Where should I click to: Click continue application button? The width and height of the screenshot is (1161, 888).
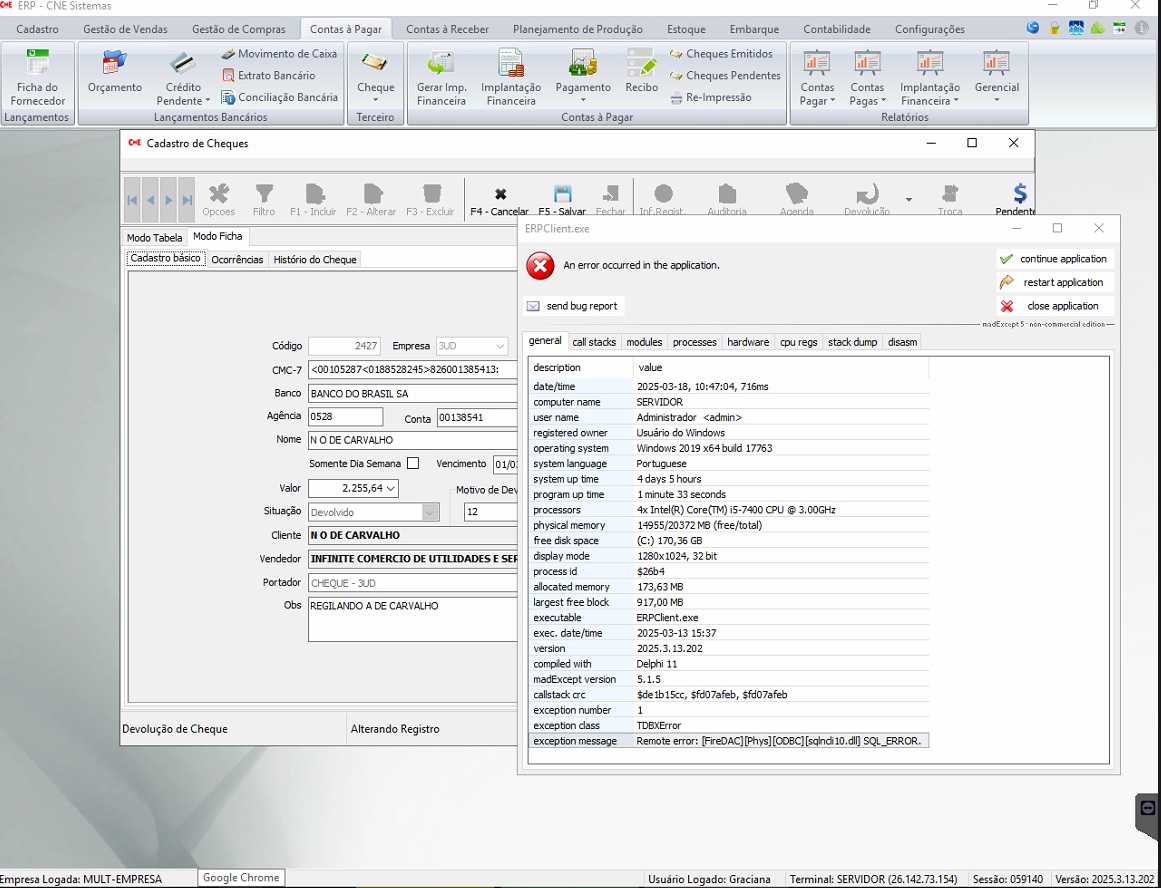[x=1055, y=259]
